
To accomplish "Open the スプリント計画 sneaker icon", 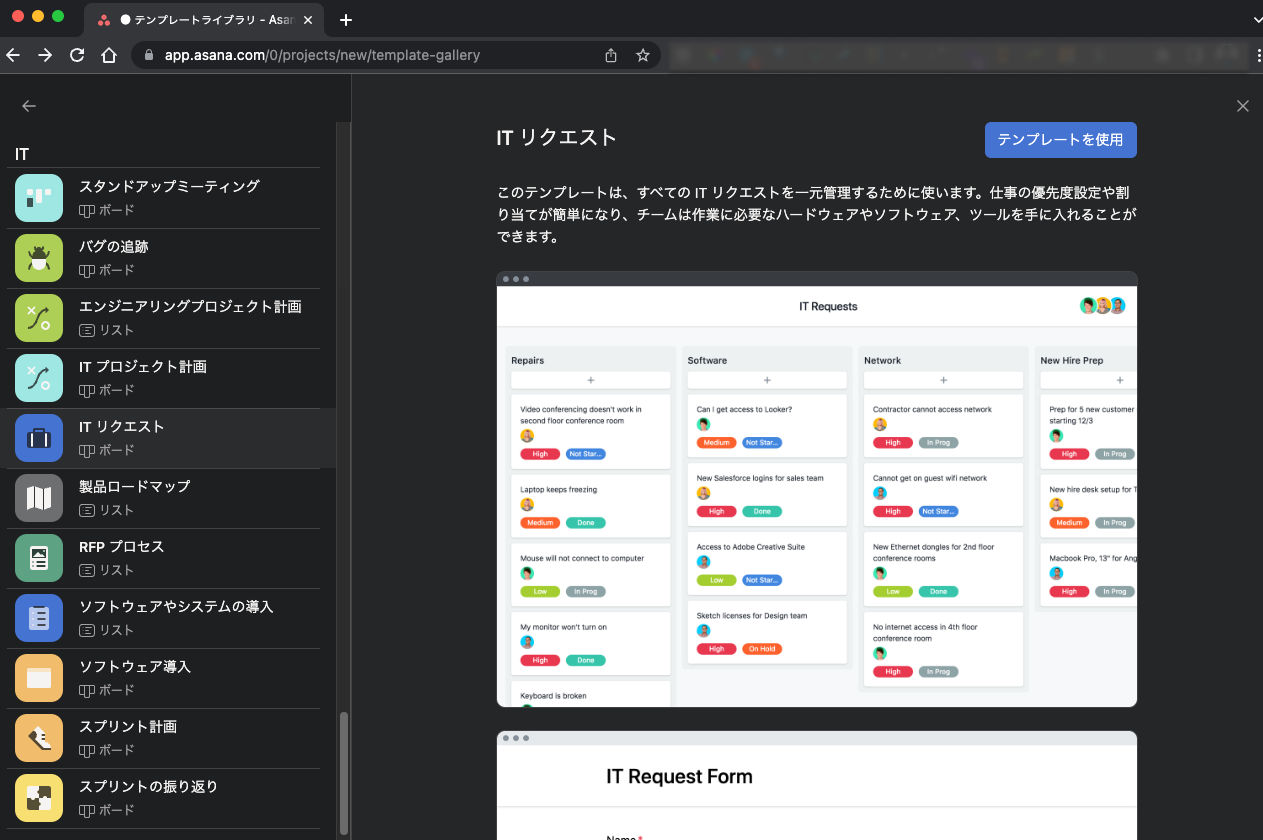I will (39, 738).
